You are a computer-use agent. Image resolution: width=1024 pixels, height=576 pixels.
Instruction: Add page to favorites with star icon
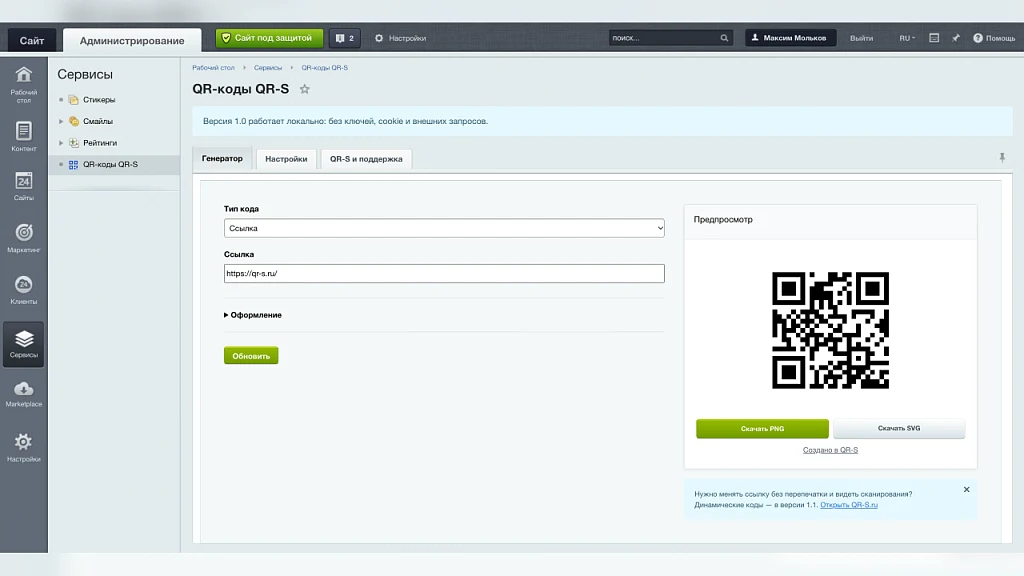304,89
